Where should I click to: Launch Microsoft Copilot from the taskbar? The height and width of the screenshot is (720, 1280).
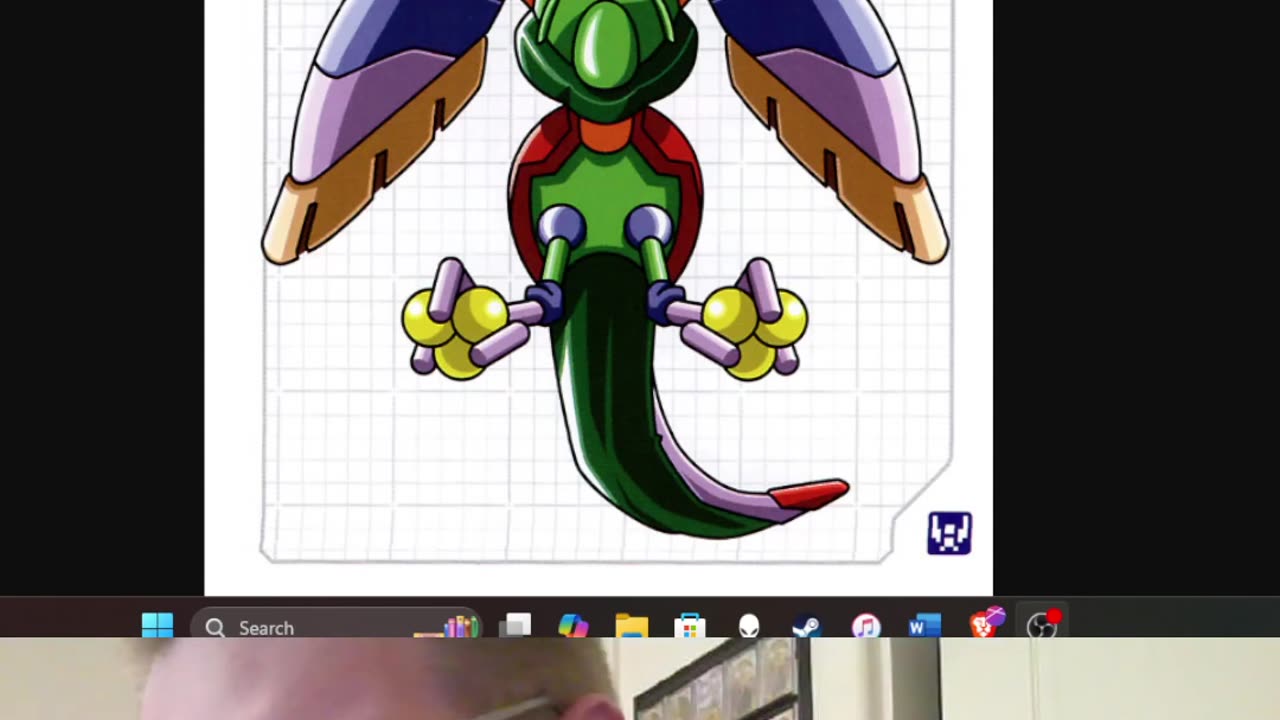pos(573,626)
